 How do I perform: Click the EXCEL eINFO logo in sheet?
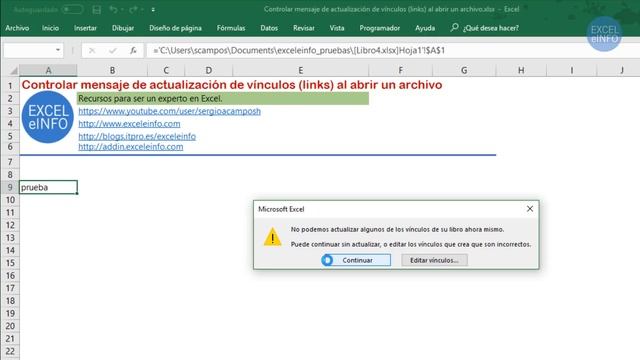[48, 117]
